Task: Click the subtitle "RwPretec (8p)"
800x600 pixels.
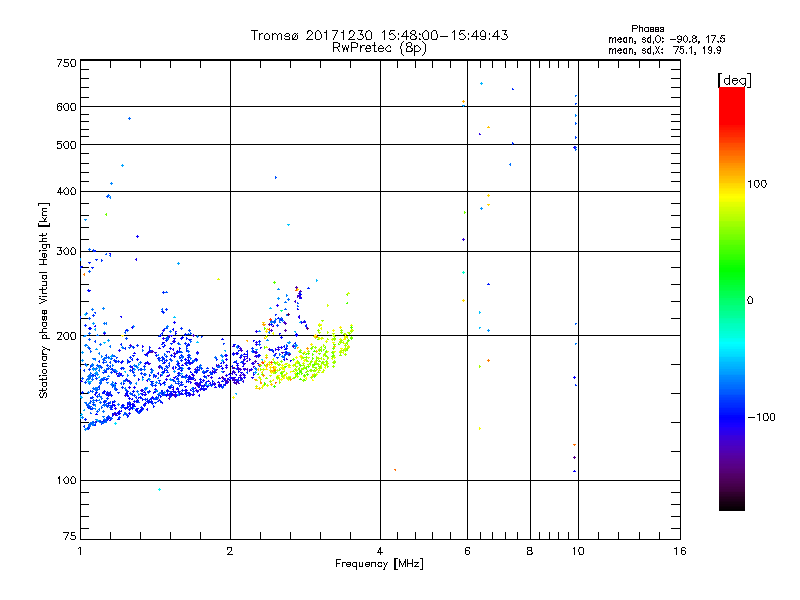Action: click(379, 48)
